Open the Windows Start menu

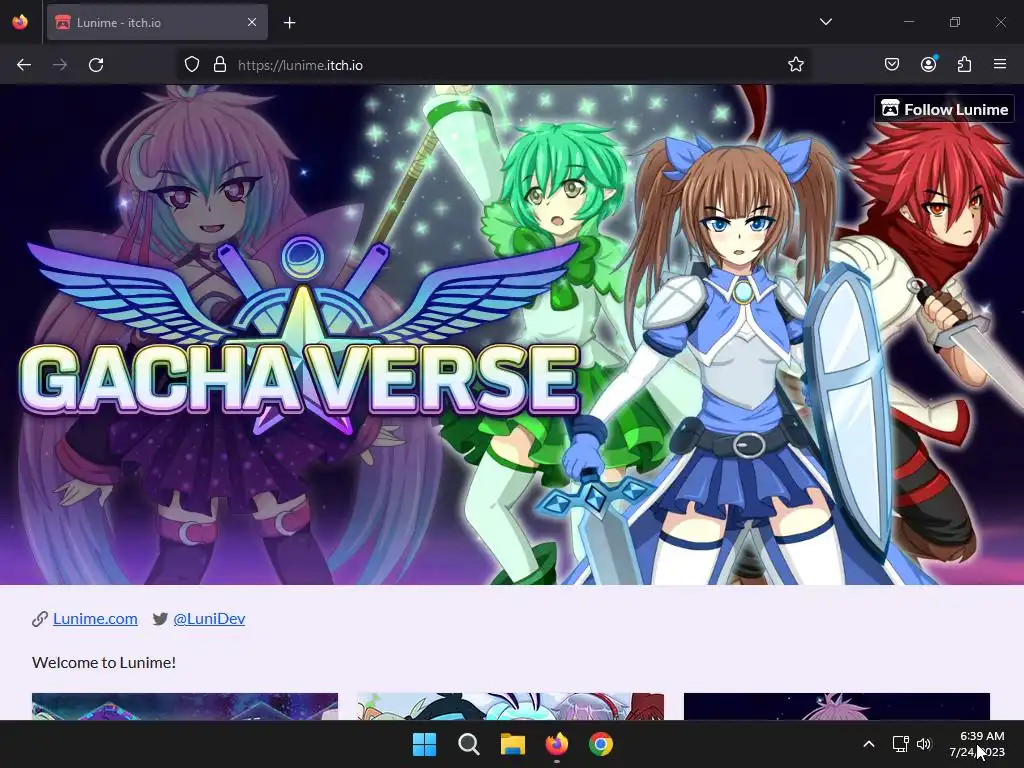(424, 744)
